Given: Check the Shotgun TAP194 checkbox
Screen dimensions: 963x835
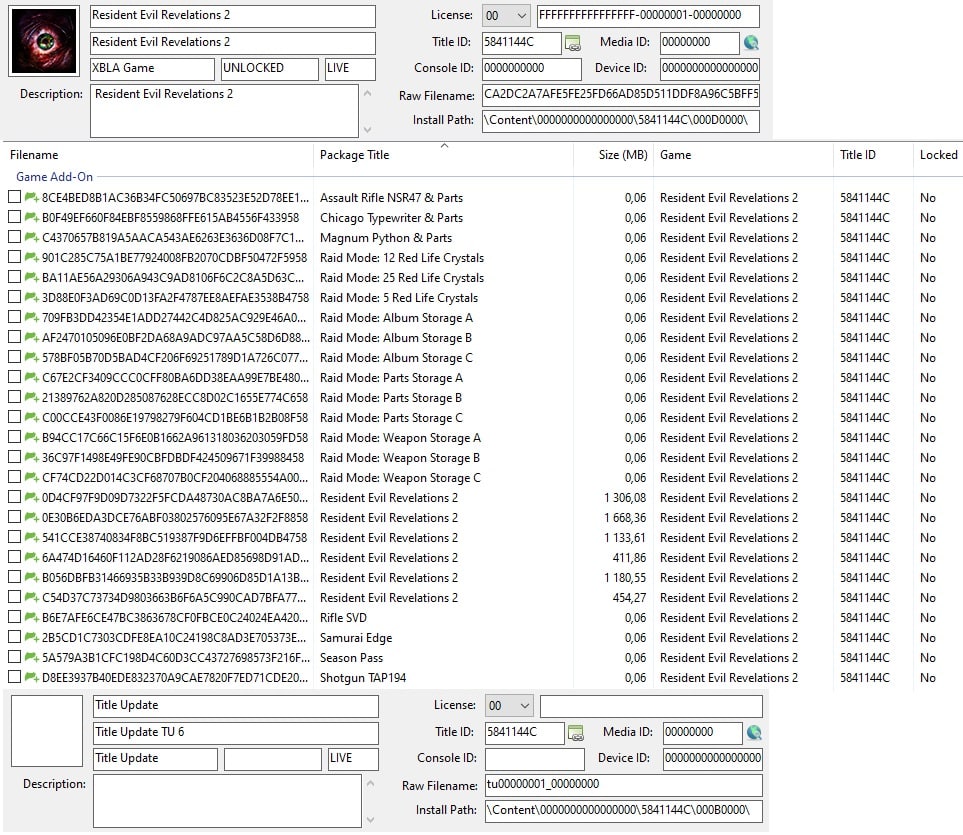Looking at the screenshot, I should click(x=14, y=677).
